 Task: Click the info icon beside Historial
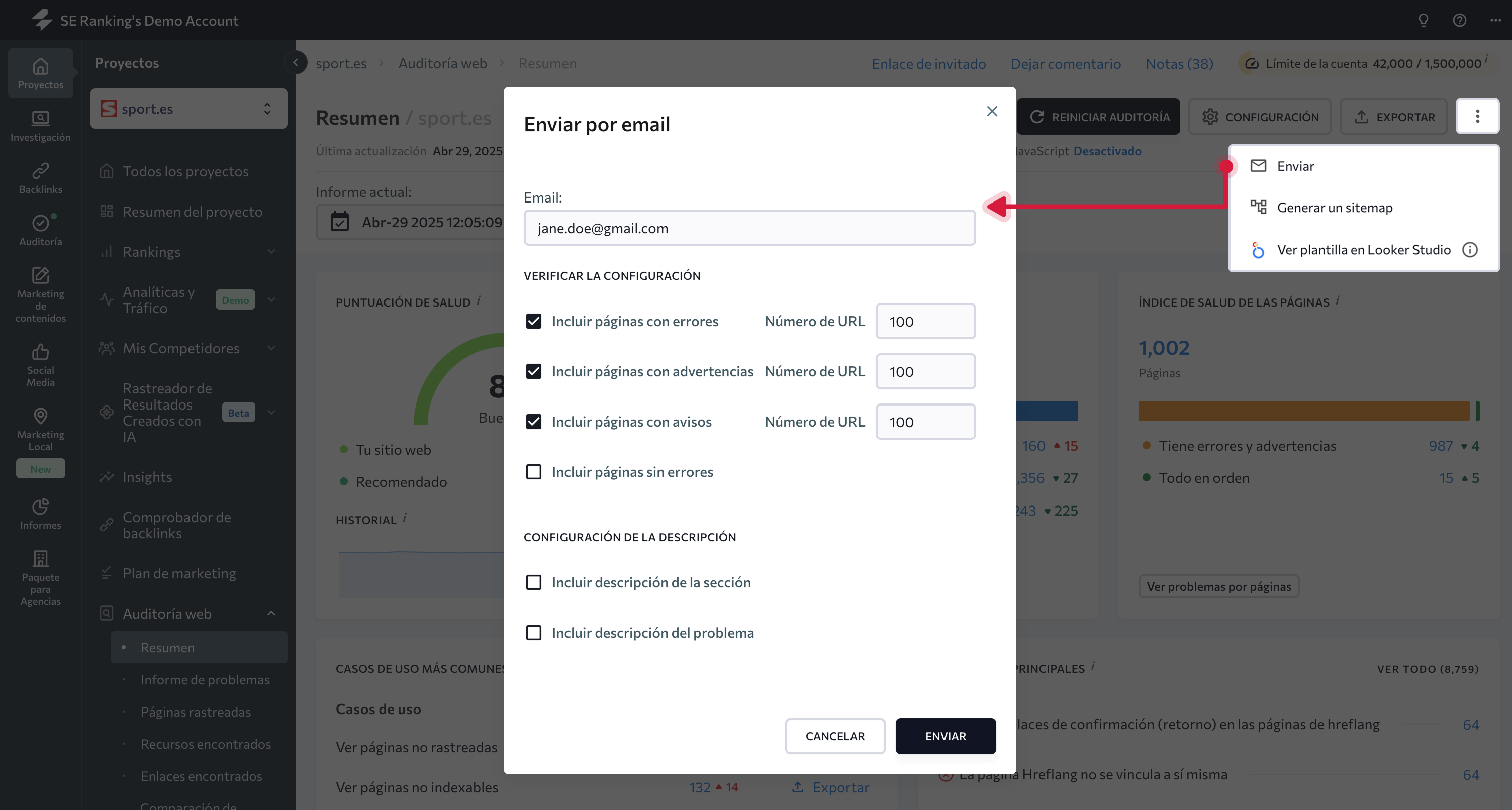pos(405,518)
